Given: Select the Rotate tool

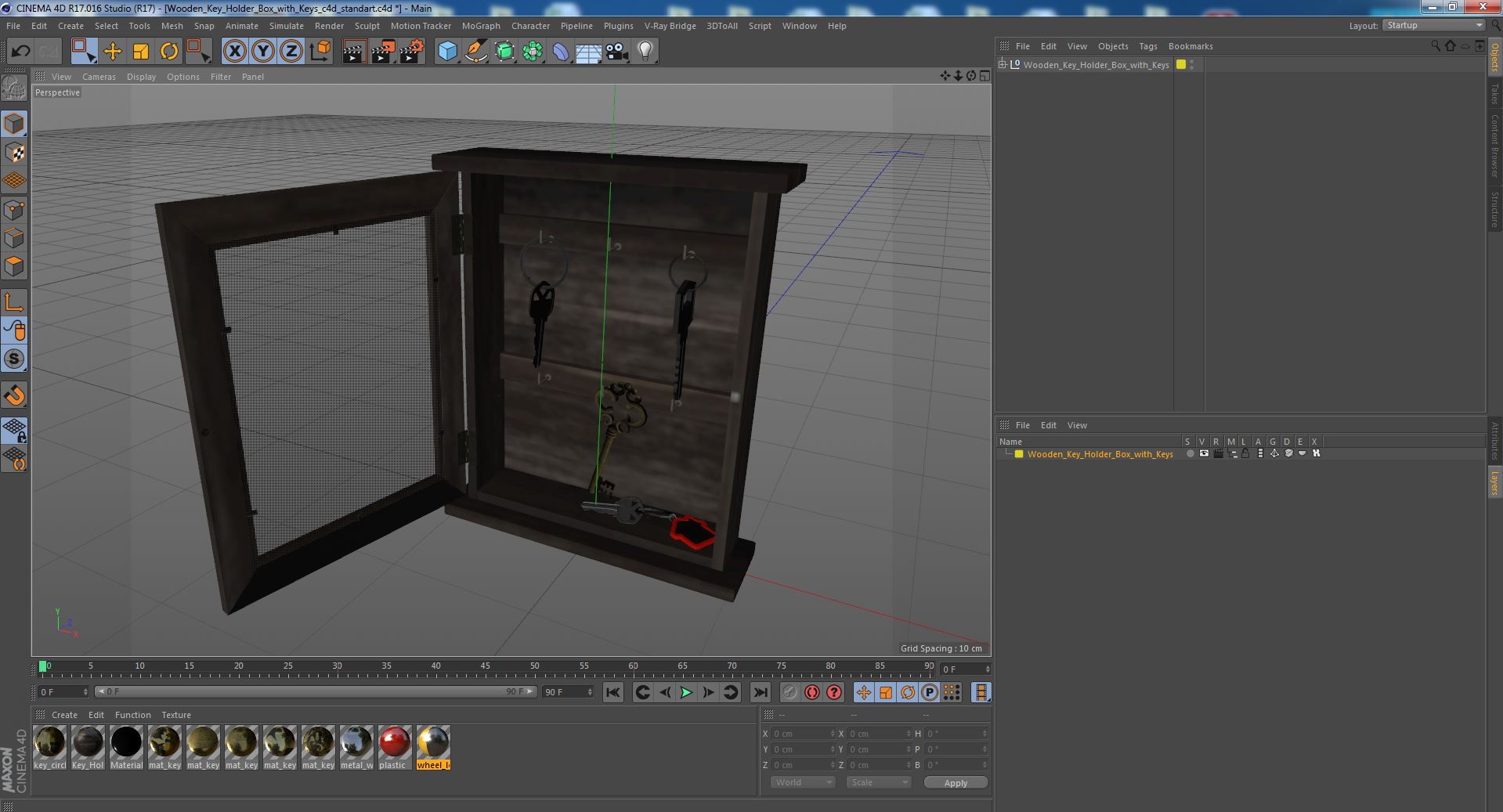Looking at the screenshot, I should pyautogui.click(x=169, y=52).
